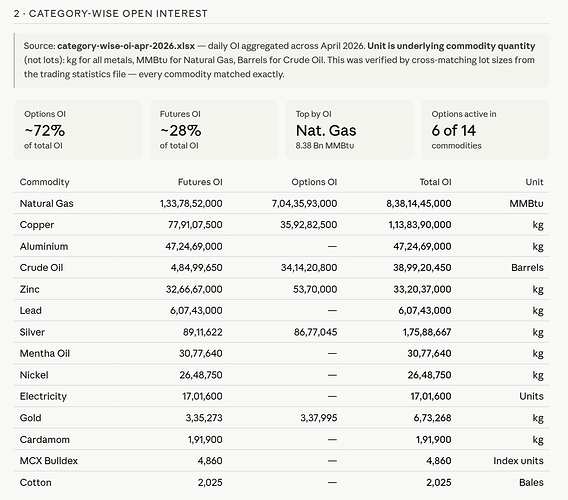Click the Electricity row Units cell
The width and height of the screenshot is (568, 500).
531,396
